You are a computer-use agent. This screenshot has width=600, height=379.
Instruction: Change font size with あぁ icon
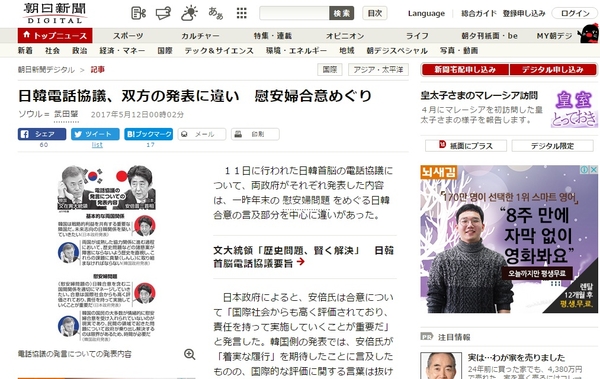pyautogui.click(x=215, y=13)
